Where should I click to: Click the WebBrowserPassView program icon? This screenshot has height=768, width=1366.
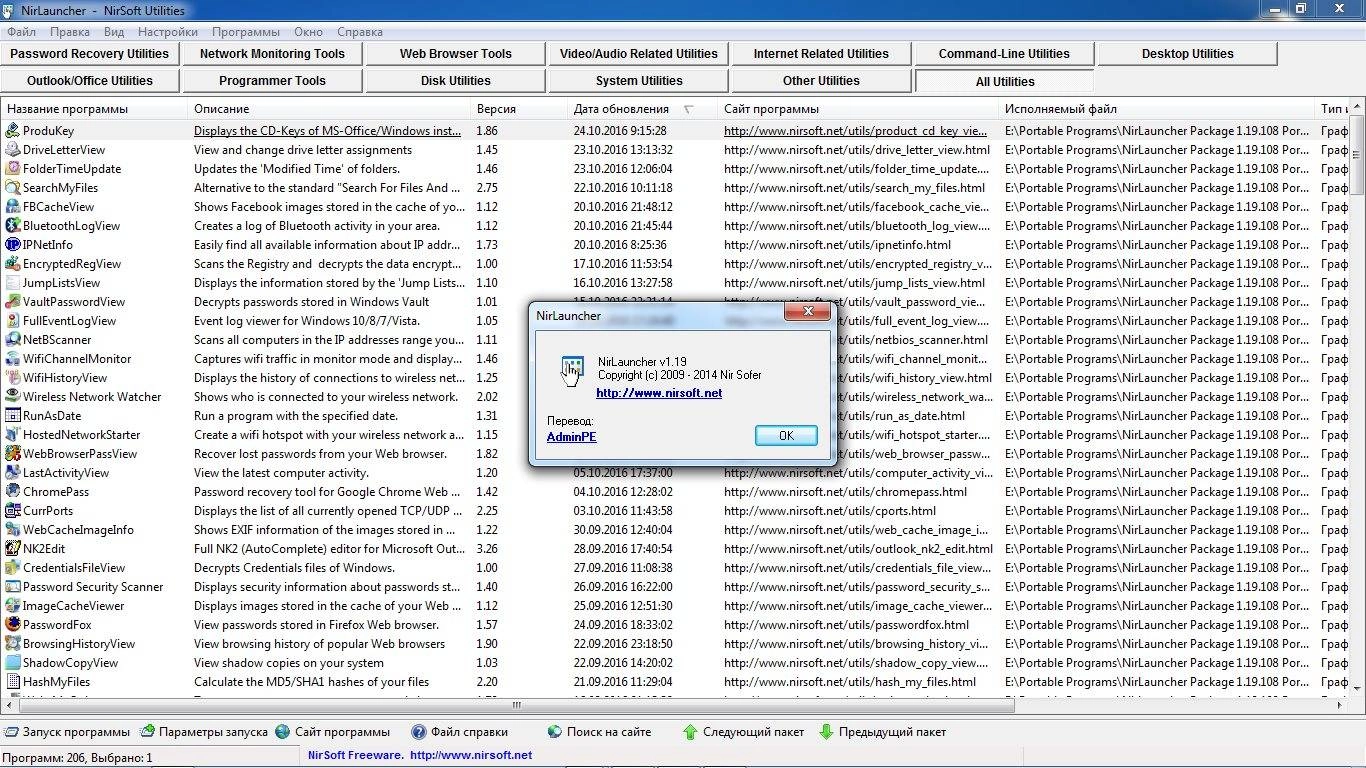click(12, 454)
